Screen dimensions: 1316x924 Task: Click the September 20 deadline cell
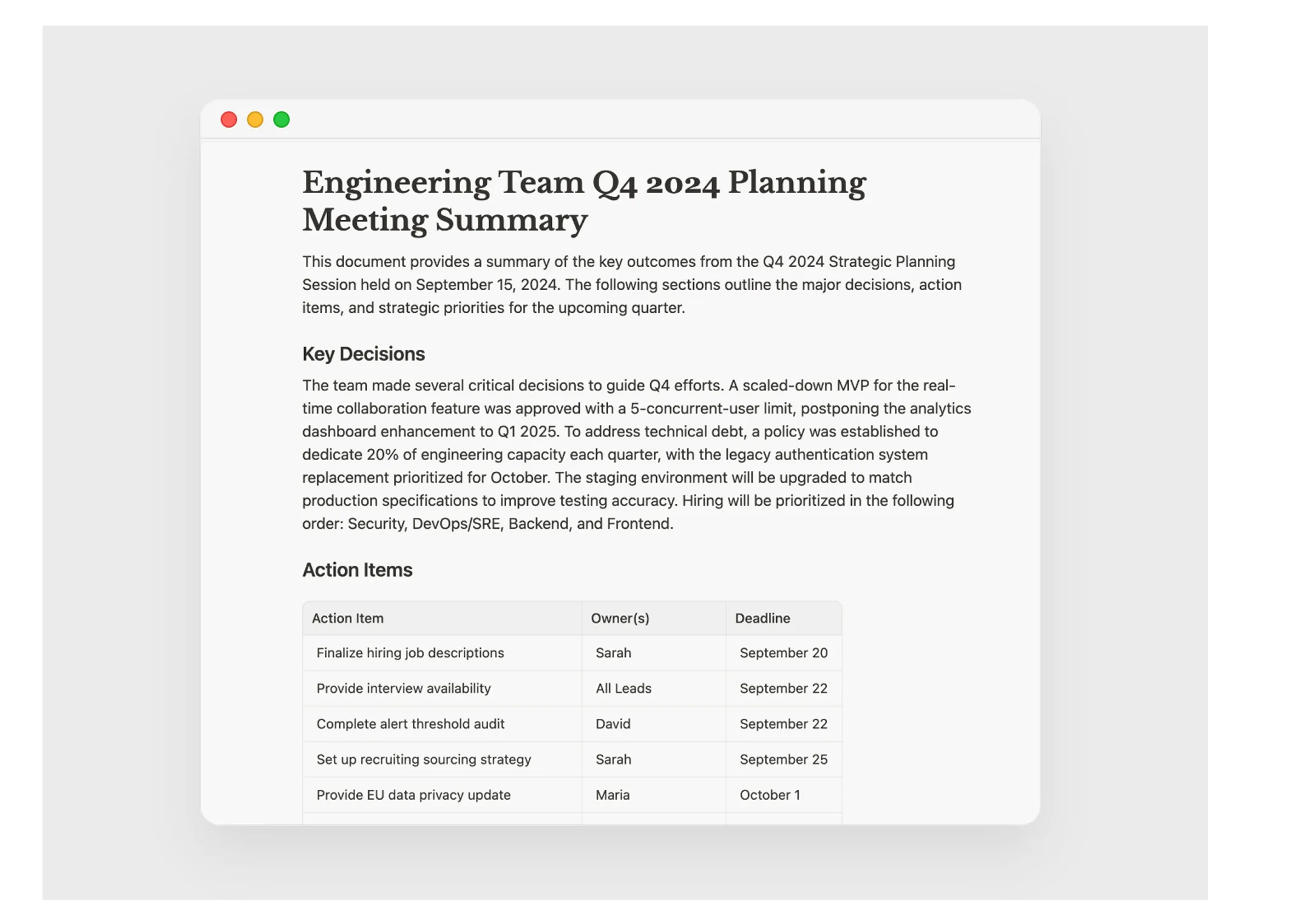(783, 653)
